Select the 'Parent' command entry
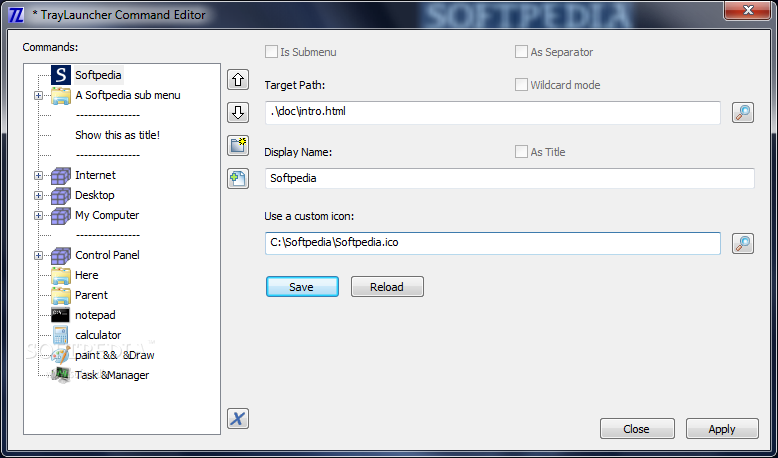The width and height of the screenshot is (778, 458). [91, 295]
